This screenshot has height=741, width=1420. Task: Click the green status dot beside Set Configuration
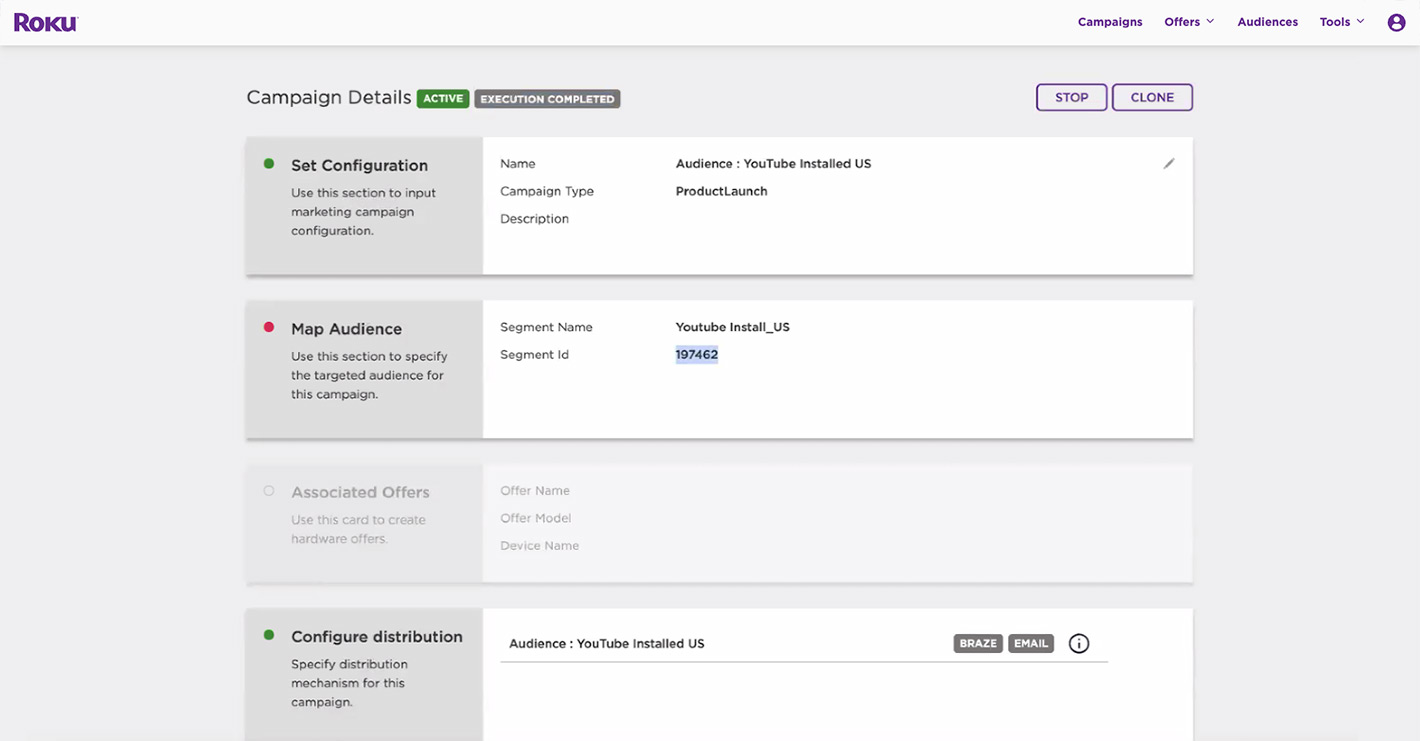pyautogui.click(x=270, y=163)
